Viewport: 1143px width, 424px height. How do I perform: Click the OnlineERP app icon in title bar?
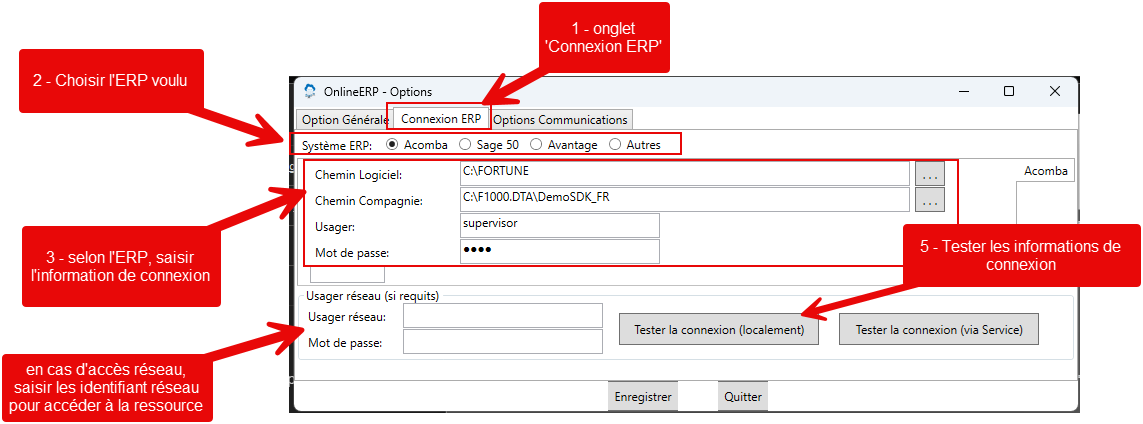(x=310, y=91)
